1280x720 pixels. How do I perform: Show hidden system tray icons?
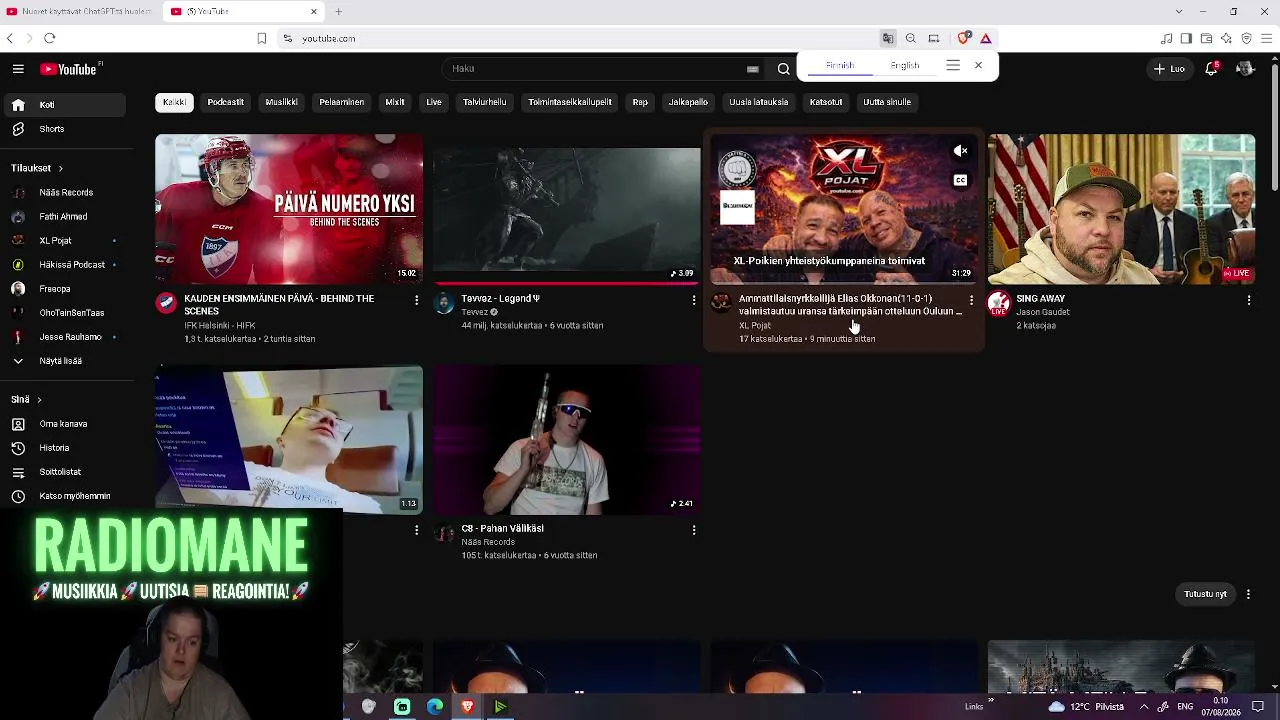(1144, 707)
